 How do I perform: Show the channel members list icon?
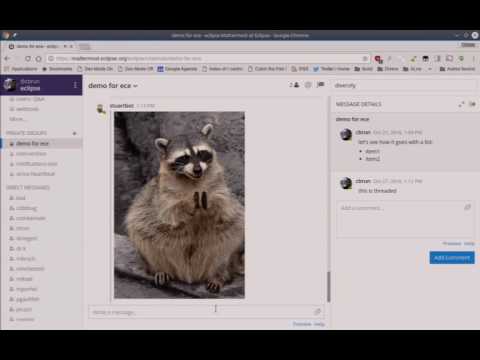[294, 85]
